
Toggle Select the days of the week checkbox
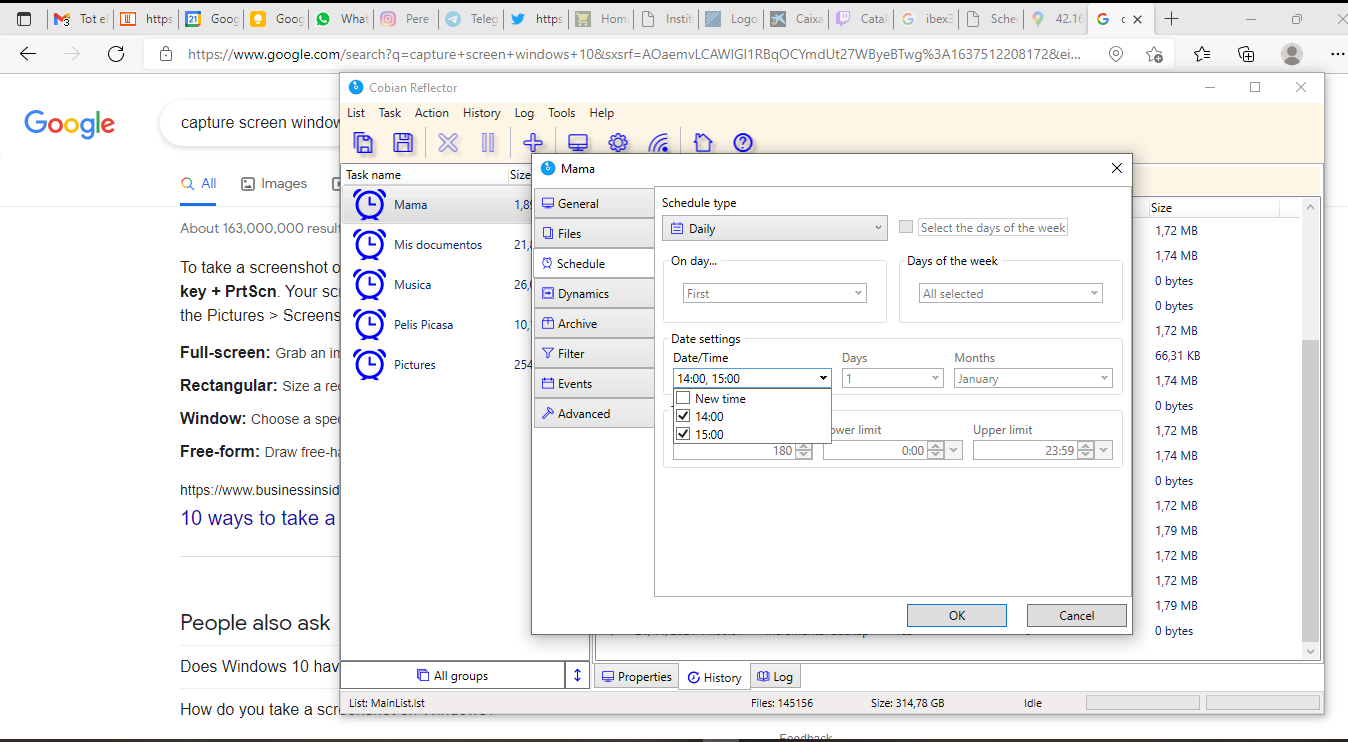[906, 227]
